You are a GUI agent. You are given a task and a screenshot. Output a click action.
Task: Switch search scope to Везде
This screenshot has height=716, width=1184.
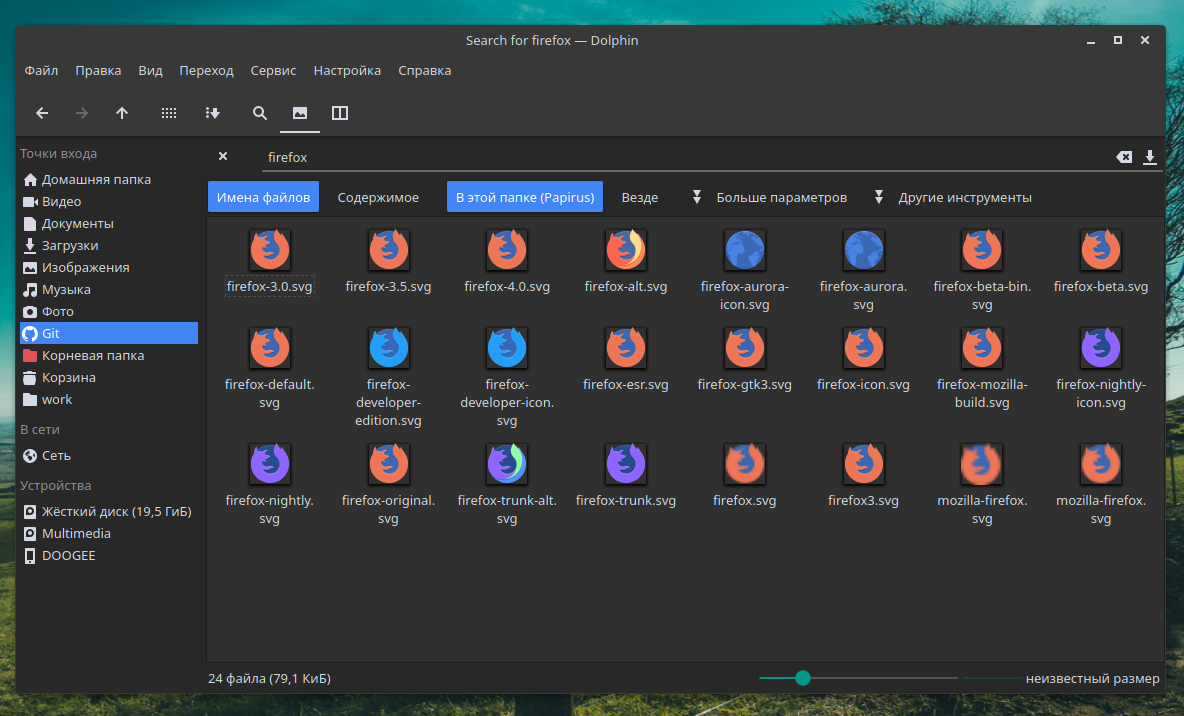click(640, 197)
